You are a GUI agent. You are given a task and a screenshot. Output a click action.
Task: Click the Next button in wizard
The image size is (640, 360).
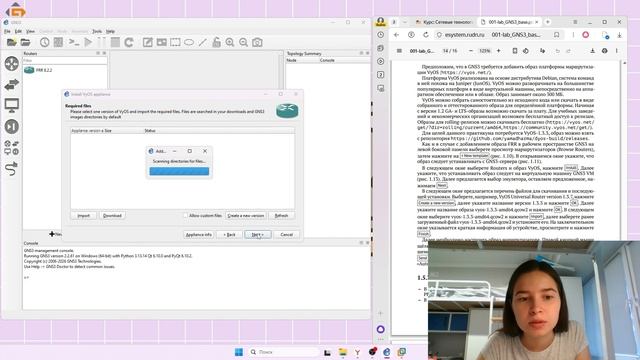(x=258, y=235)
